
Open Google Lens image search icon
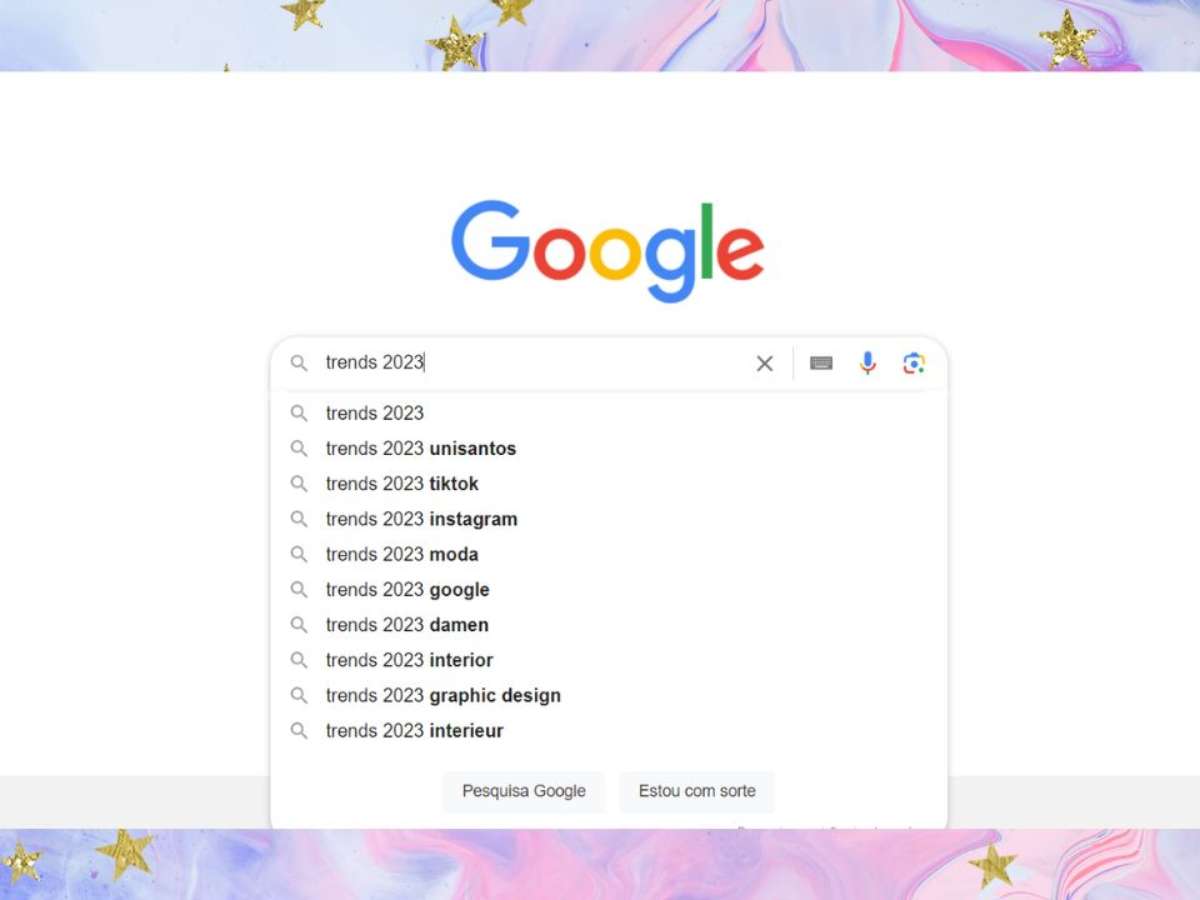pos(914,363)
